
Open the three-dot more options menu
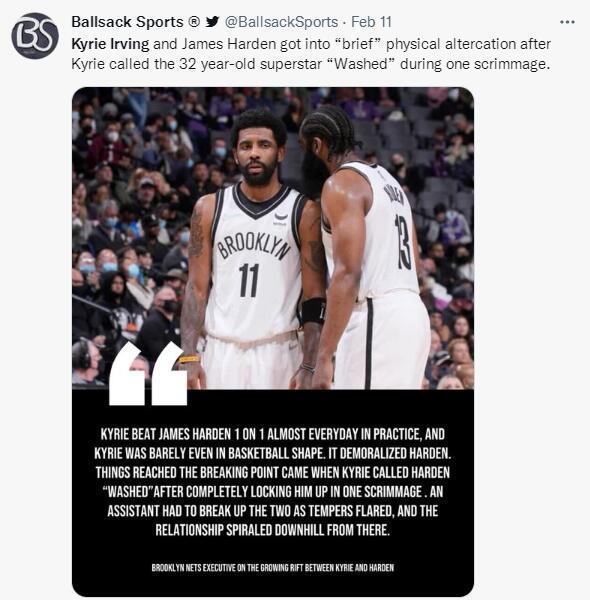[567, 22]
